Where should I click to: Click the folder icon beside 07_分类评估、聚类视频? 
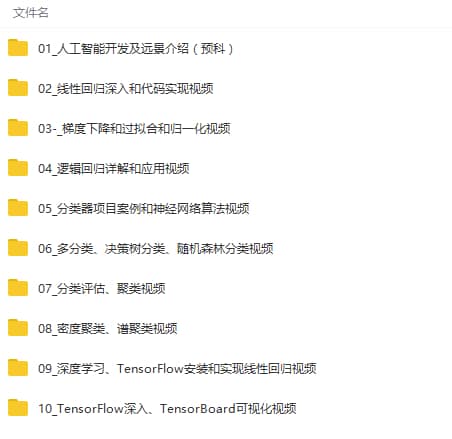(18, 288)
